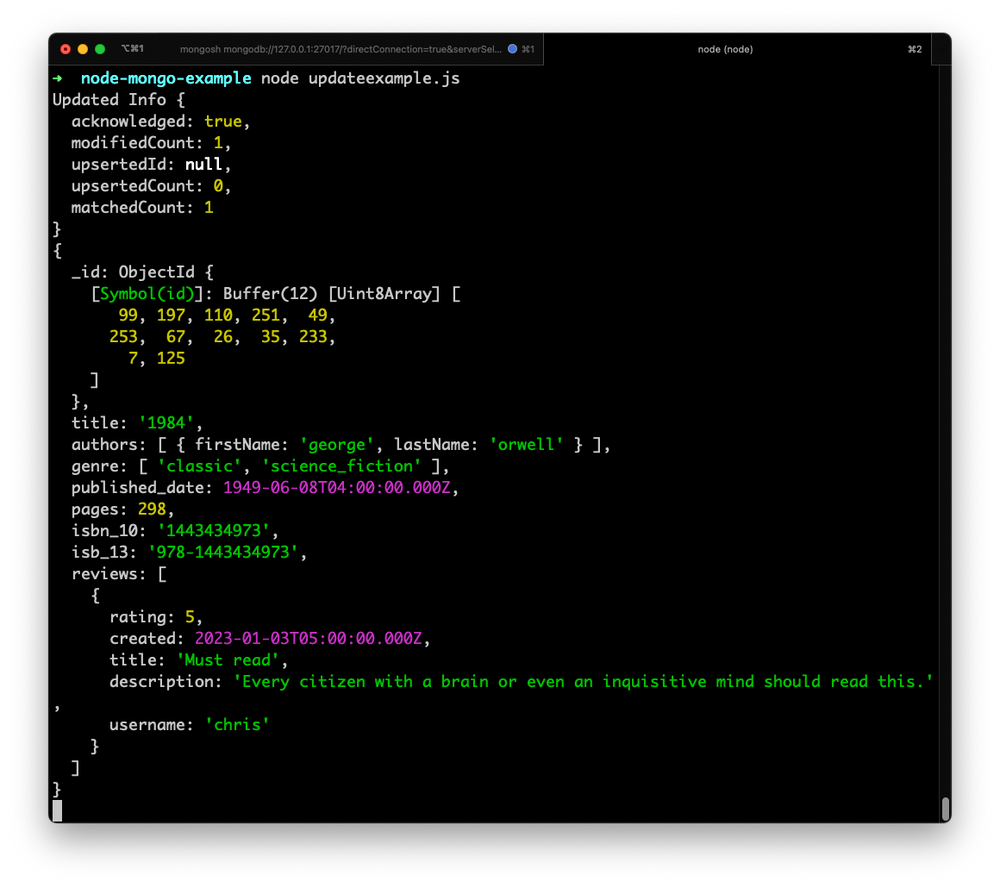The width and height of the screenshot is (1000, 887).
Task: Click the yellow minimize traffic light button
Action: coord(82,48)
